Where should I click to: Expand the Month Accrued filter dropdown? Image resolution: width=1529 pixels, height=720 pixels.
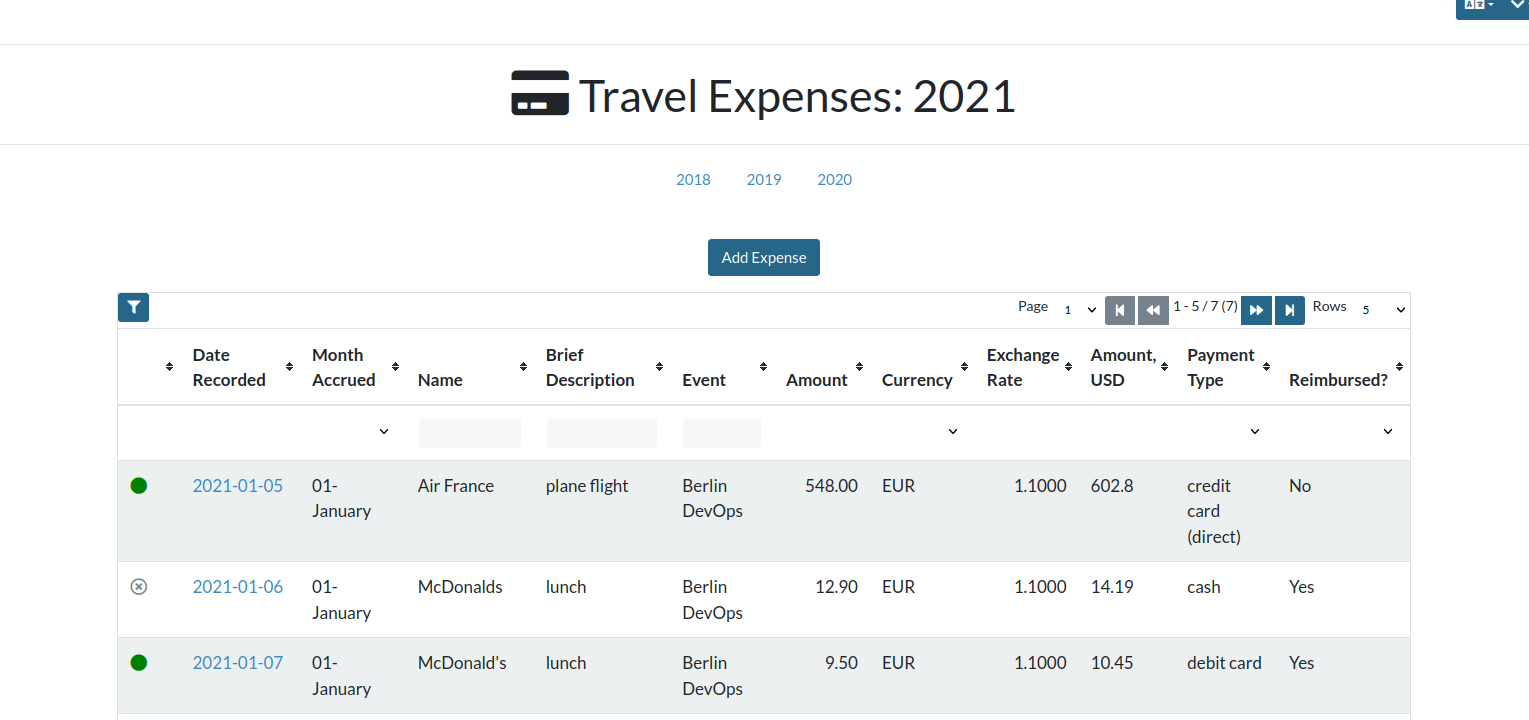tap(351, 432)
